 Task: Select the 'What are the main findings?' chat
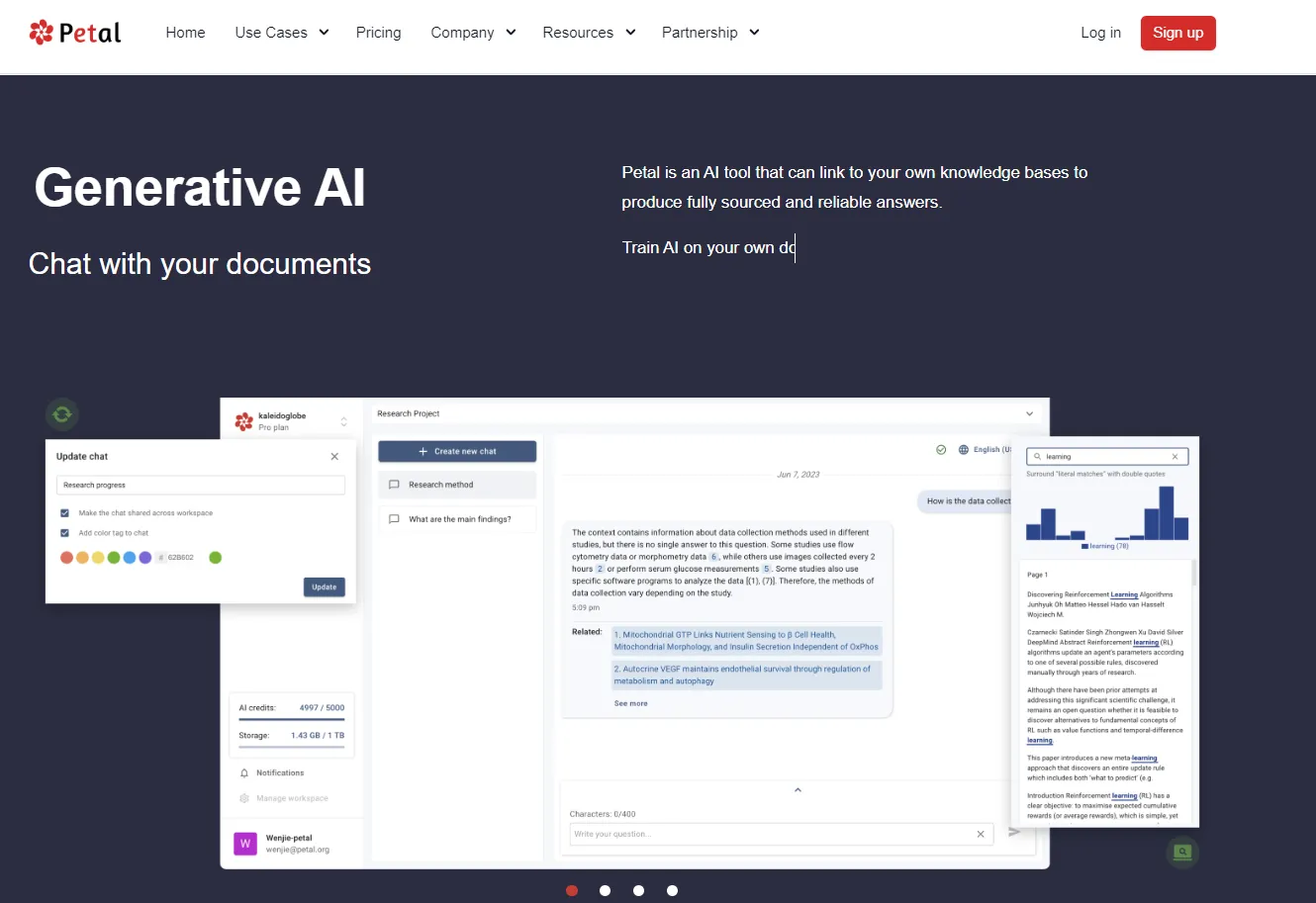pyautogui.click(x=457, y=519)
